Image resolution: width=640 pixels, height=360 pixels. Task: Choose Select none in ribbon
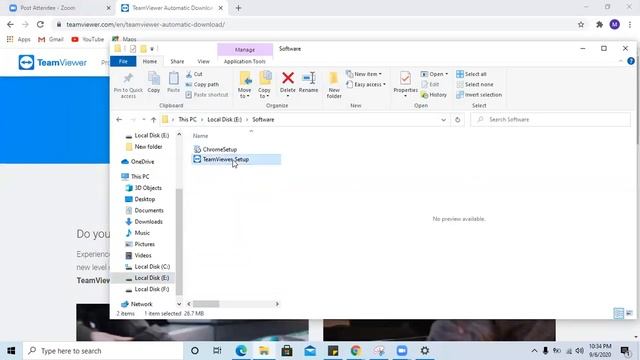coord(475,84)
